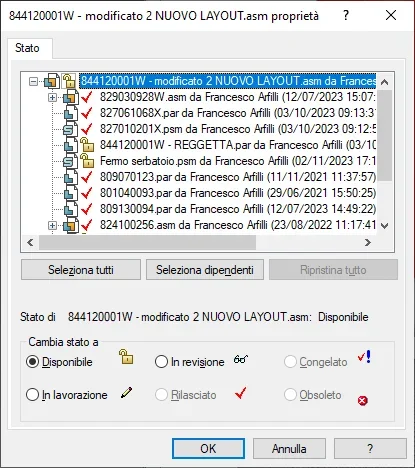Screen dimensions: 415x468
Task: Click sheet metal icon of Fermo serbatoio.psm
Action: [70, 161]
